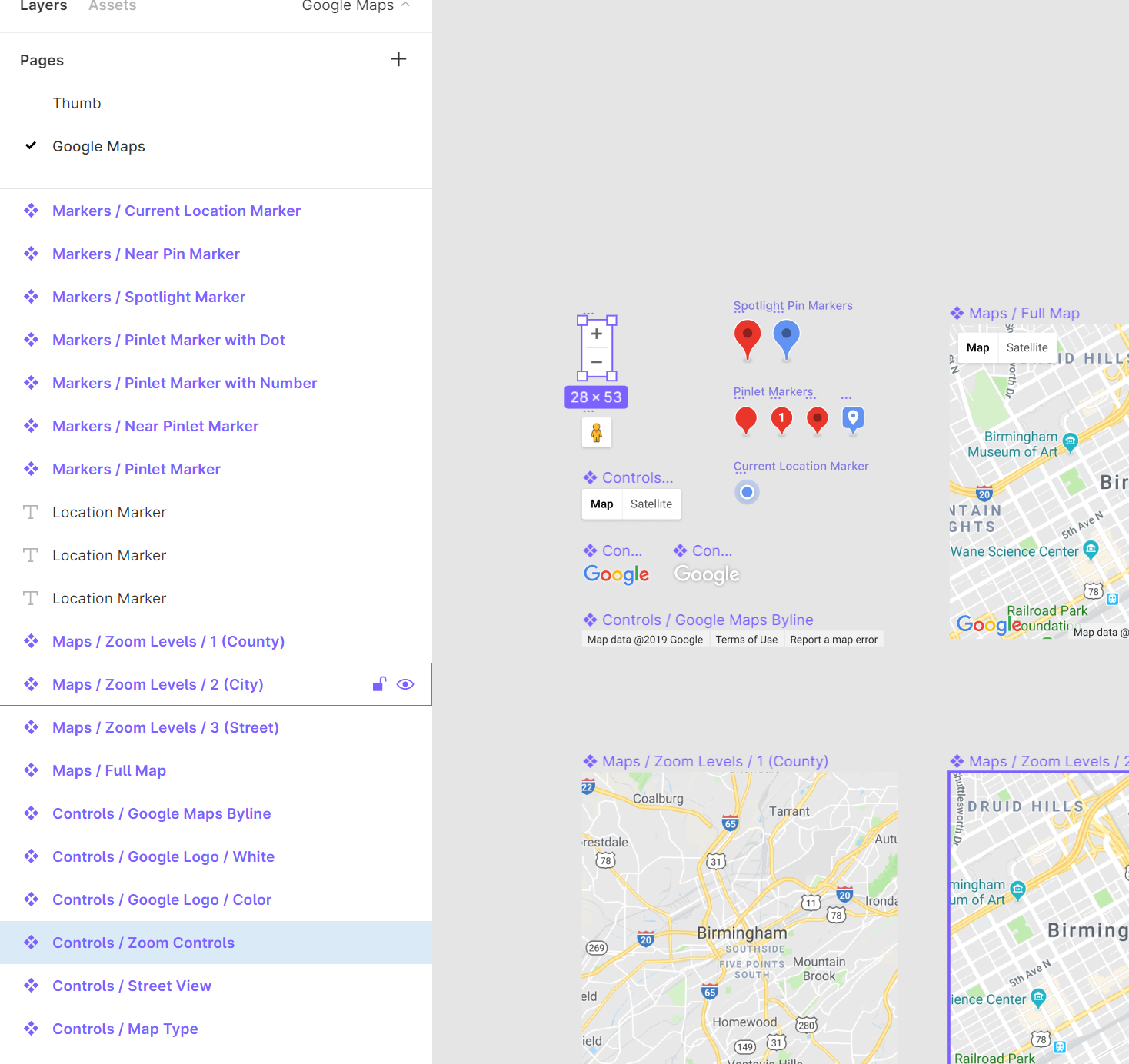Select the Google Maps page
The width and height of the screenshot is (1129, 1064).
pos(98,146)
